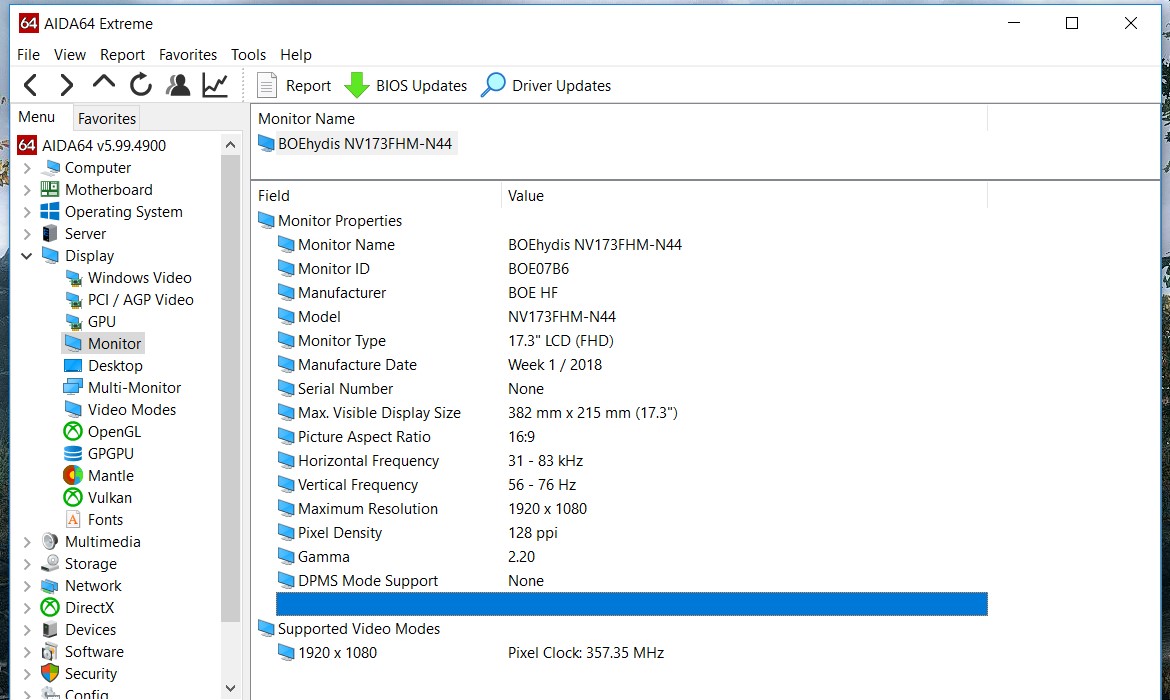Go up one level with Up arrow

click(104, 84)
